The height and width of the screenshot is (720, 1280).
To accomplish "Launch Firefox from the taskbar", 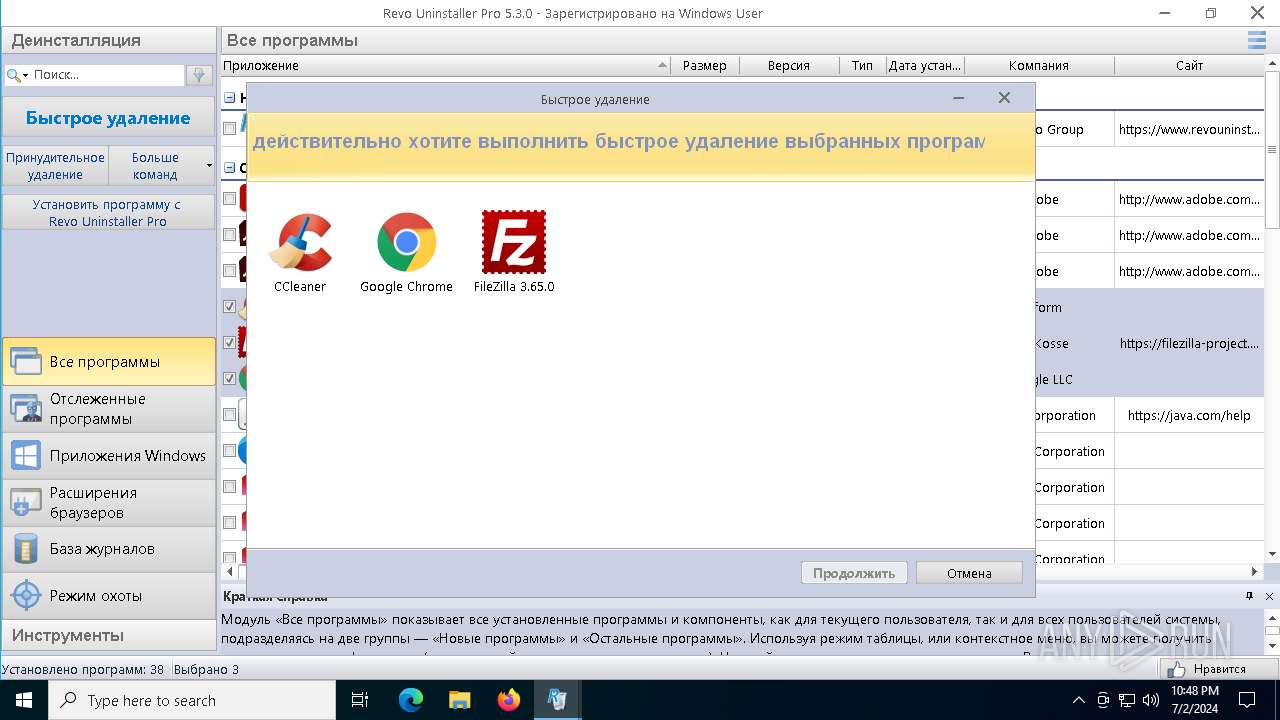I will tap(508, 700).
